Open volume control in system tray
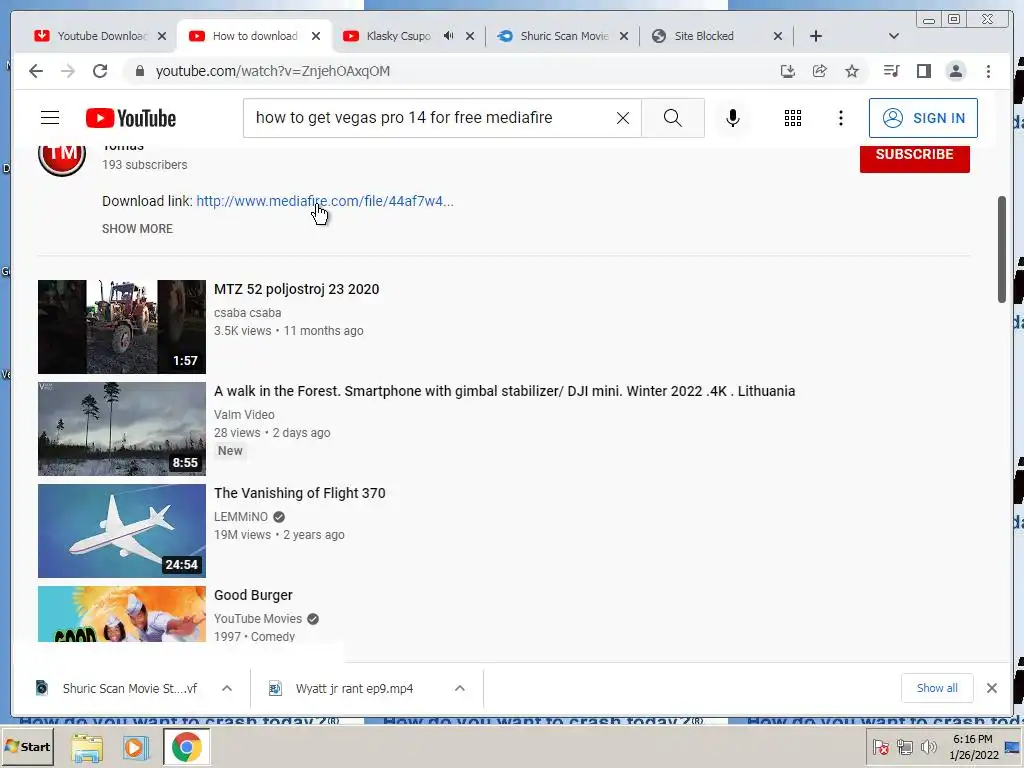 pyautogui.click(x=928, y=747)
